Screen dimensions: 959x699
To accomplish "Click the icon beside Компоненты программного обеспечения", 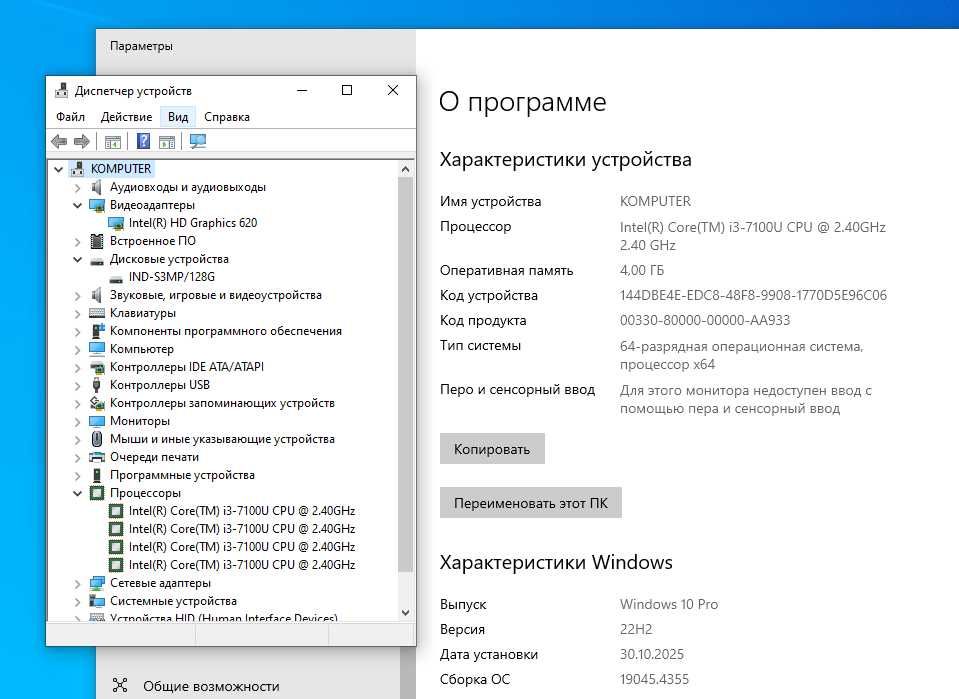I will (97, 331).
